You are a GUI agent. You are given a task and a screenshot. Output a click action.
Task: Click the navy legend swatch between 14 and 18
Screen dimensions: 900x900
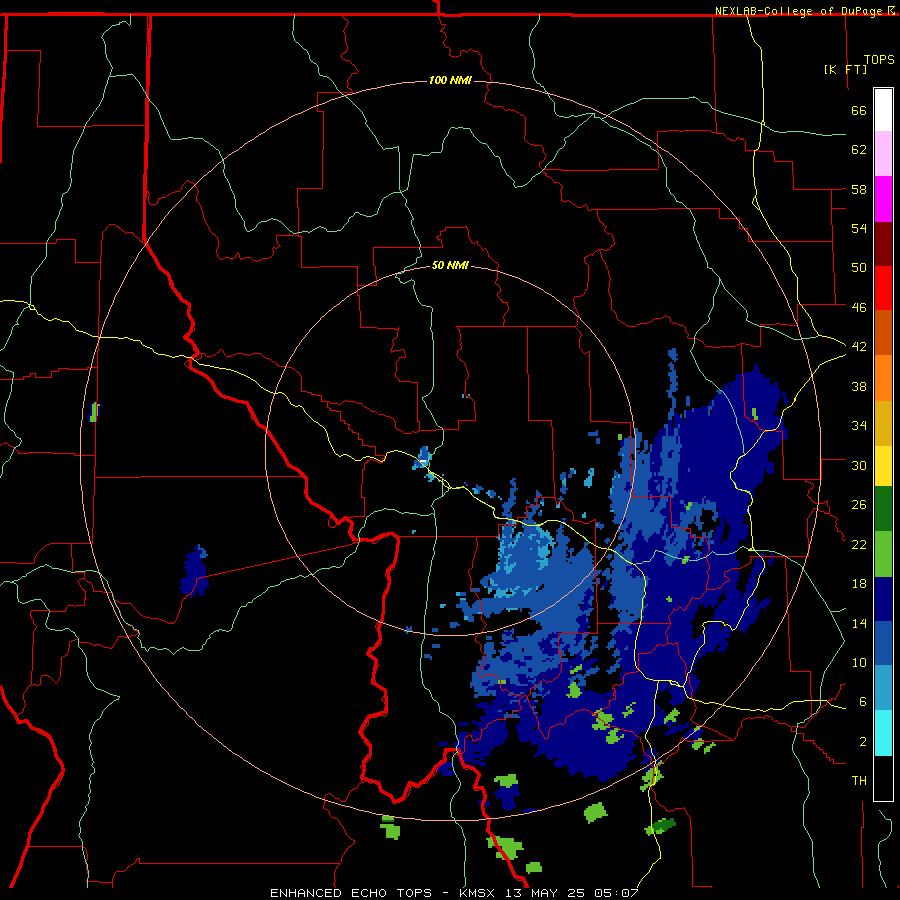tap(883, 599)
